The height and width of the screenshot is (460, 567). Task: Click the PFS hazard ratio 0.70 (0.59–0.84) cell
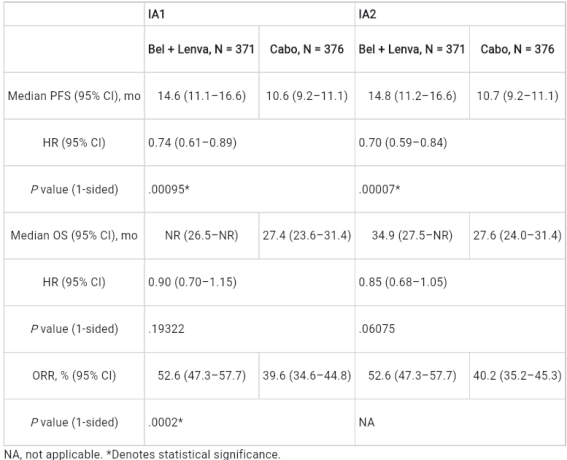pos(460,142)
